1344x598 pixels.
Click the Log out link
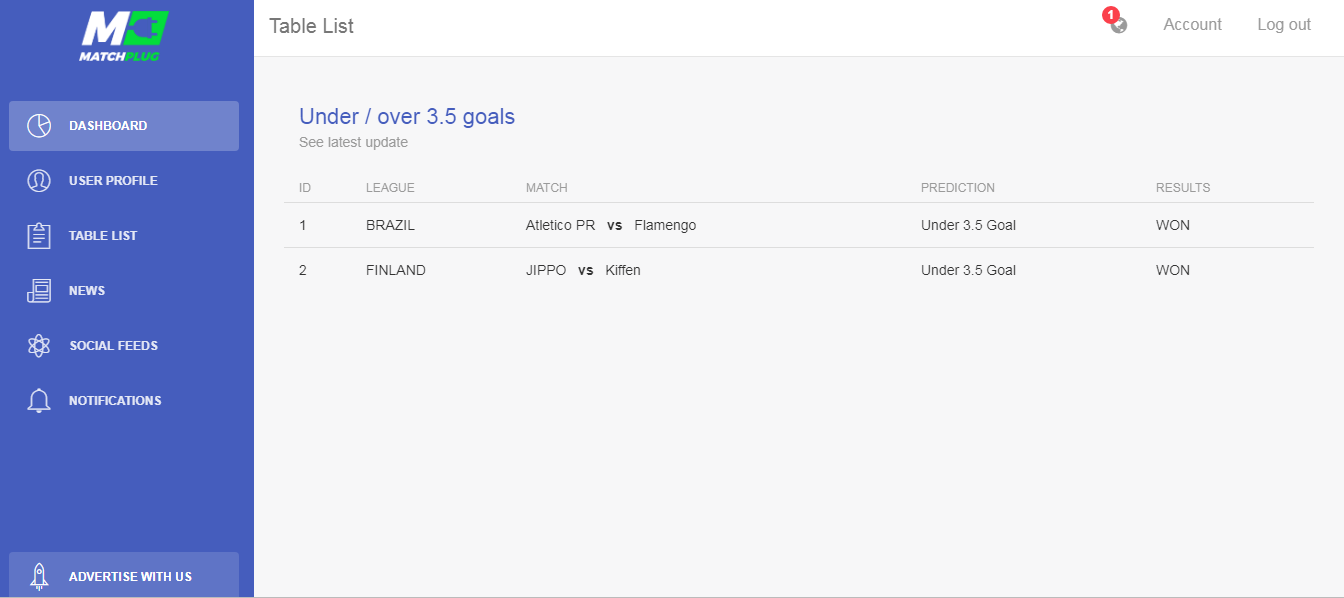coord(1283,25)
